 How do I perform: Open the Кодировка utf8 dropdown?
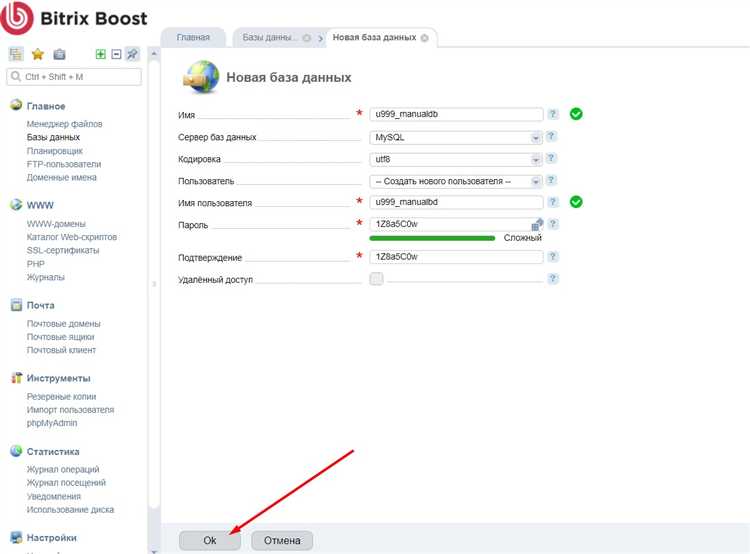click(456, 159)
